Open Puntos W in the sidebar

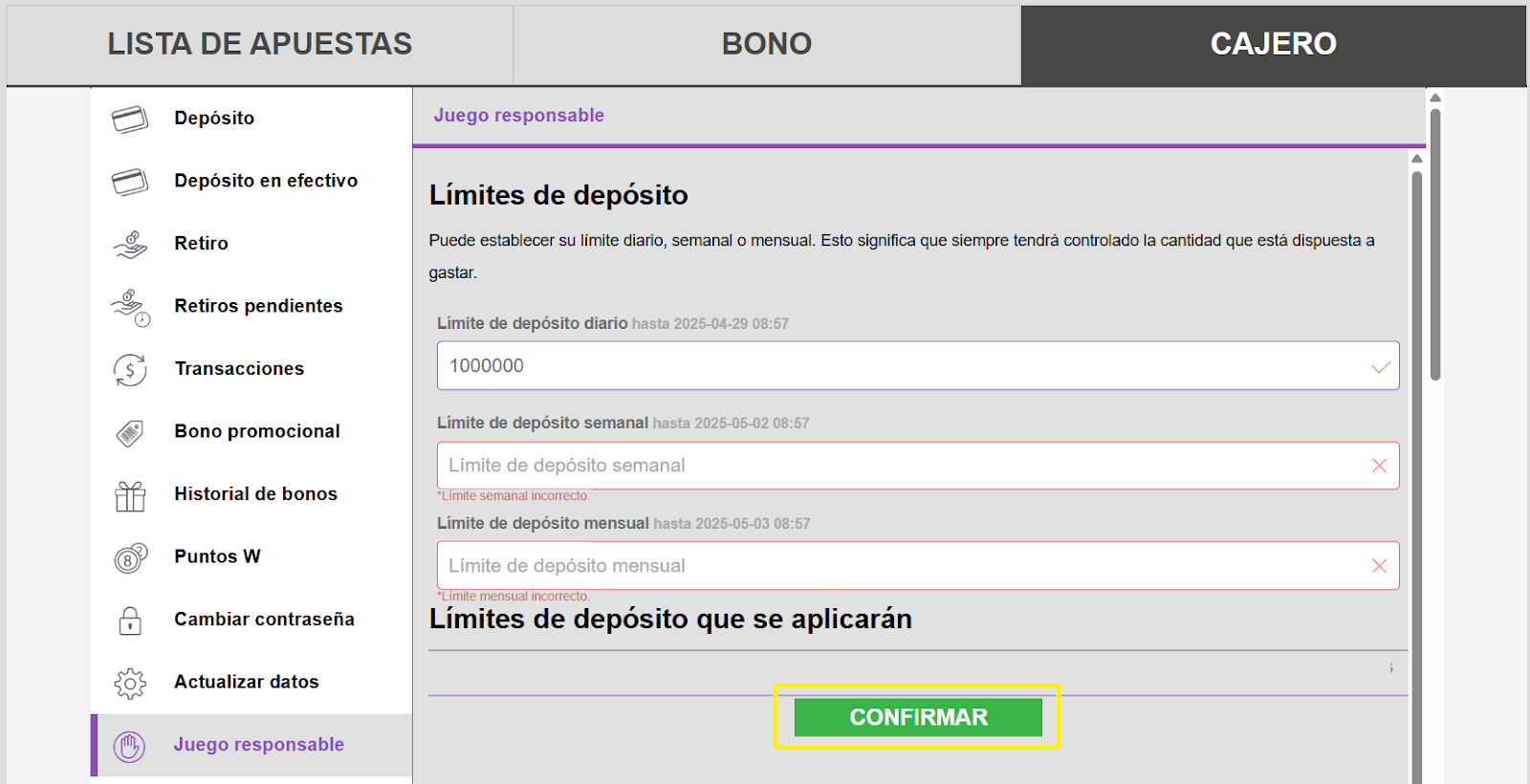(251, 556)
